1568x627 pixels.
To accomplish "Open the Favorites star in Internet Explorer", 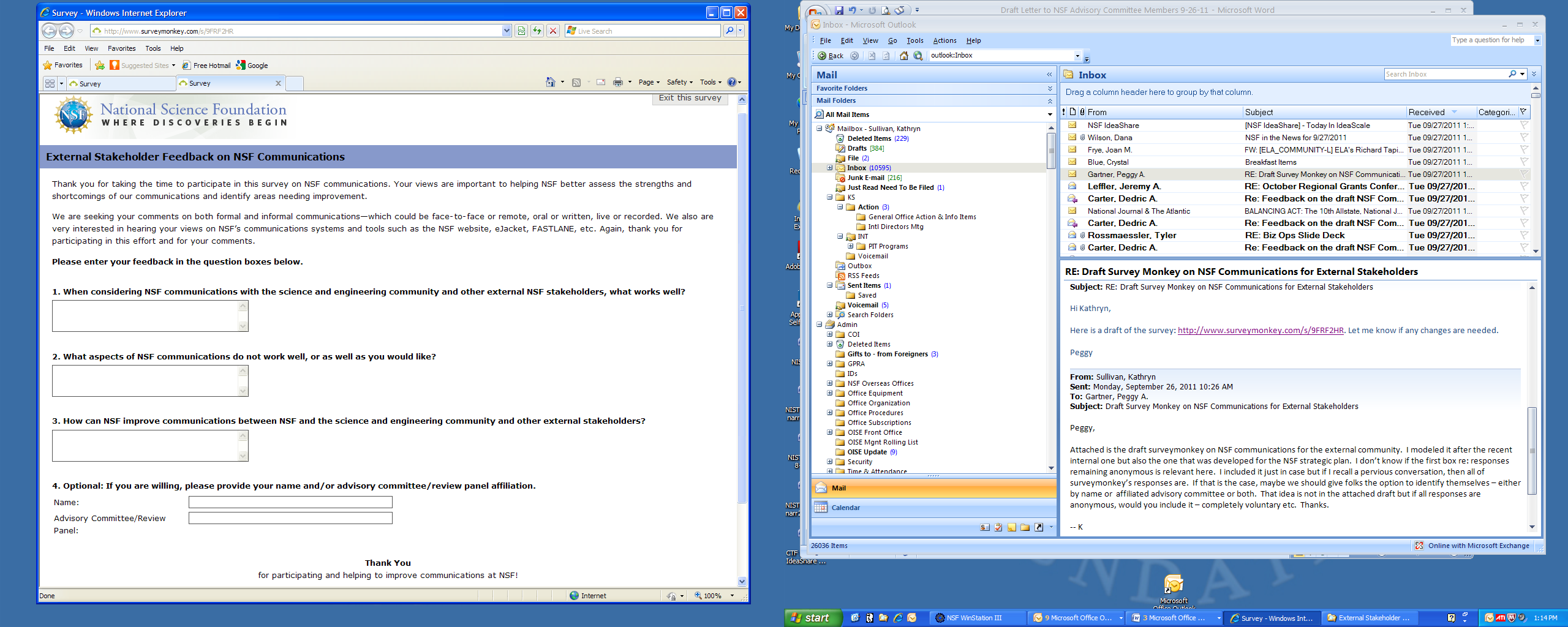I will (x=62, y=65).
